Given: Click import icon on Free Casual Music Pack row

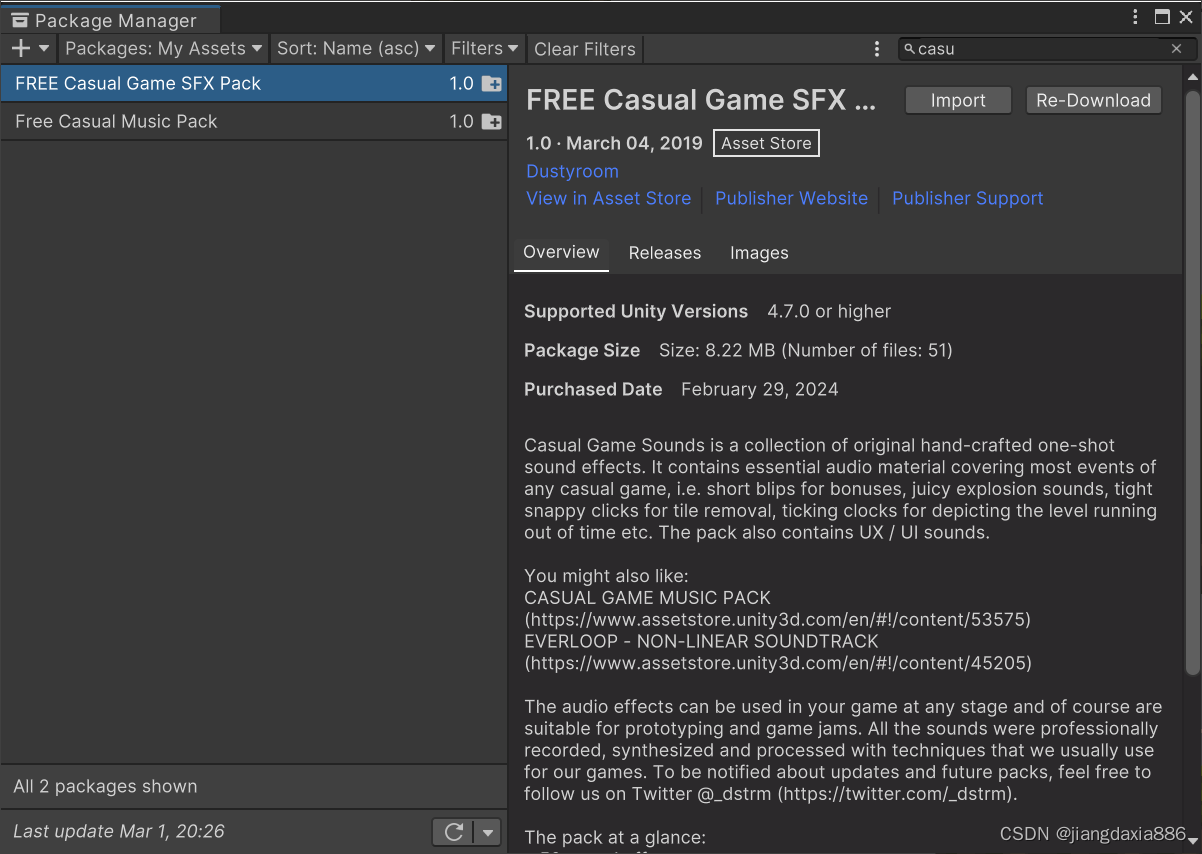Looking at the screenshot, I should [x=492, y=122].
